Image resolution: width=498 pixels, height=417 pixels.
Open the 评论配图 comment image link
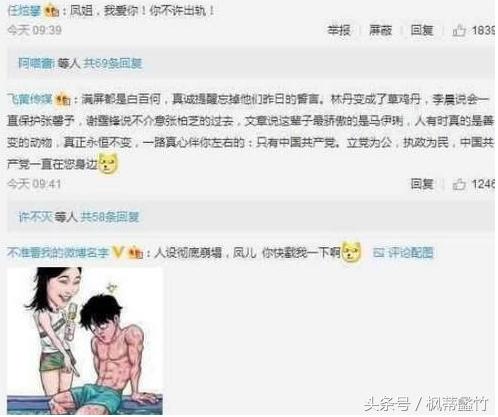(410, 252)
